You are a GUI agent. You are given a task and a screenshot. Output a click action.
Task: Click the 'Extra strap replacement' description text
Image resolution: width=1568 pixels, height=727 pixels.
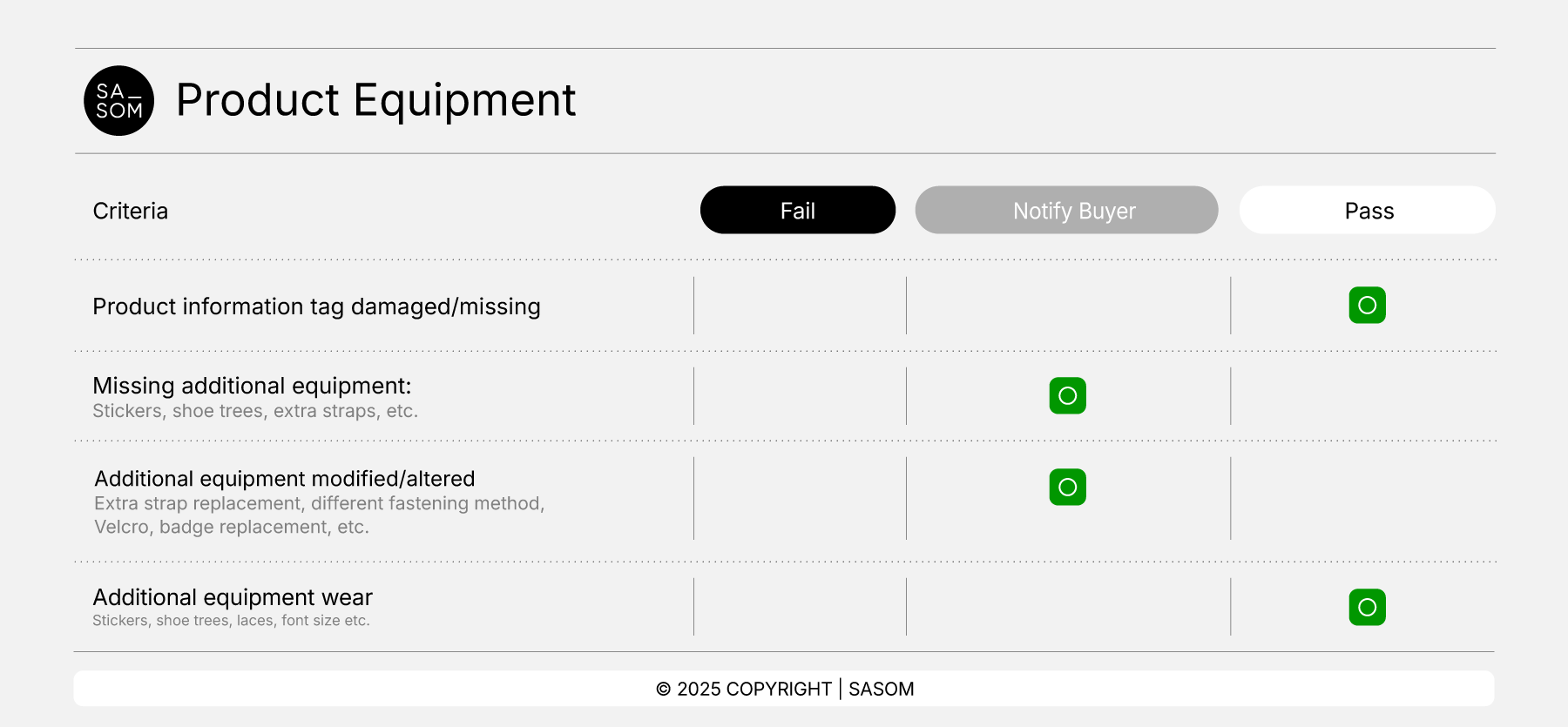coord(319,504)
